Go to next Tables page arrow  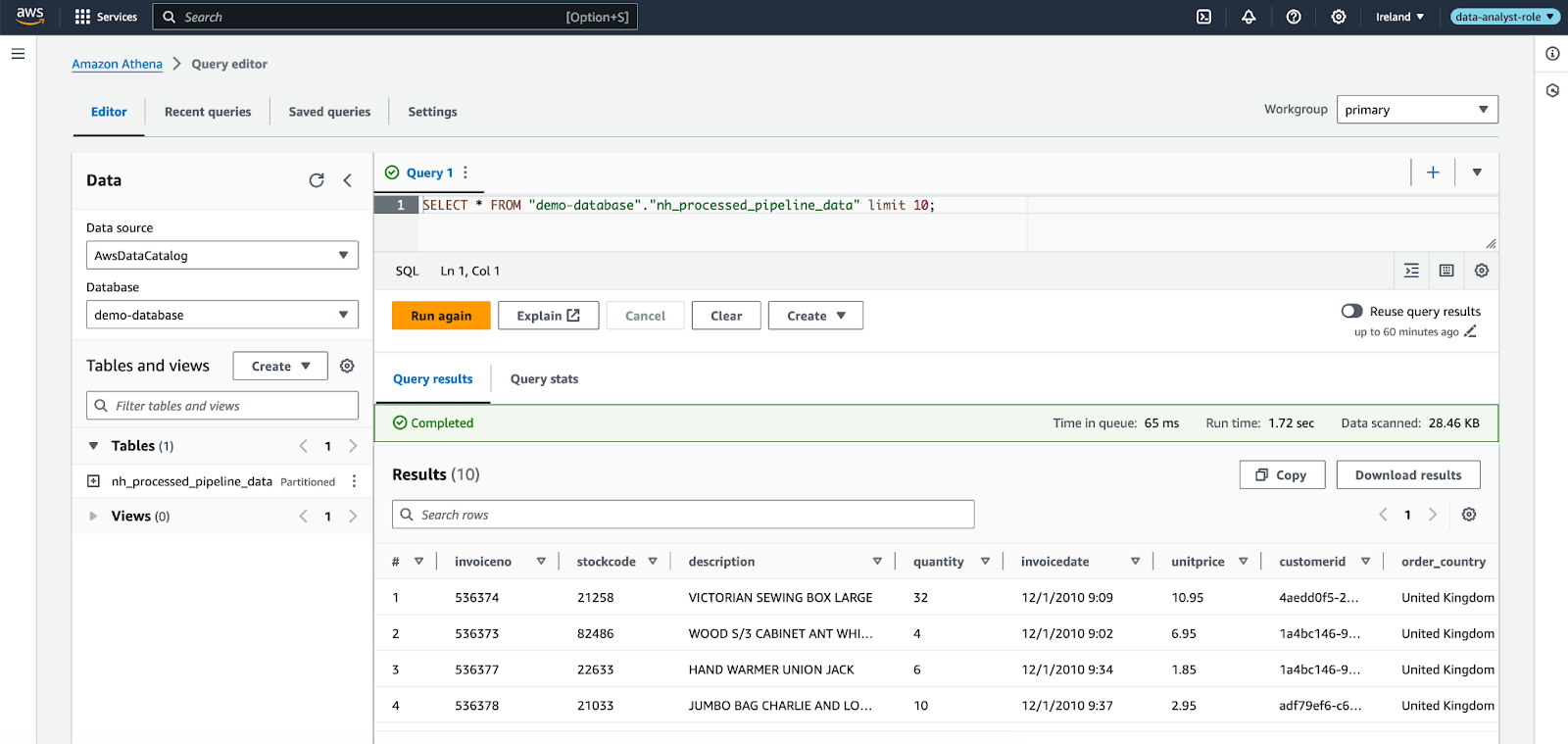pyautogui.click(x=353, y=446)
